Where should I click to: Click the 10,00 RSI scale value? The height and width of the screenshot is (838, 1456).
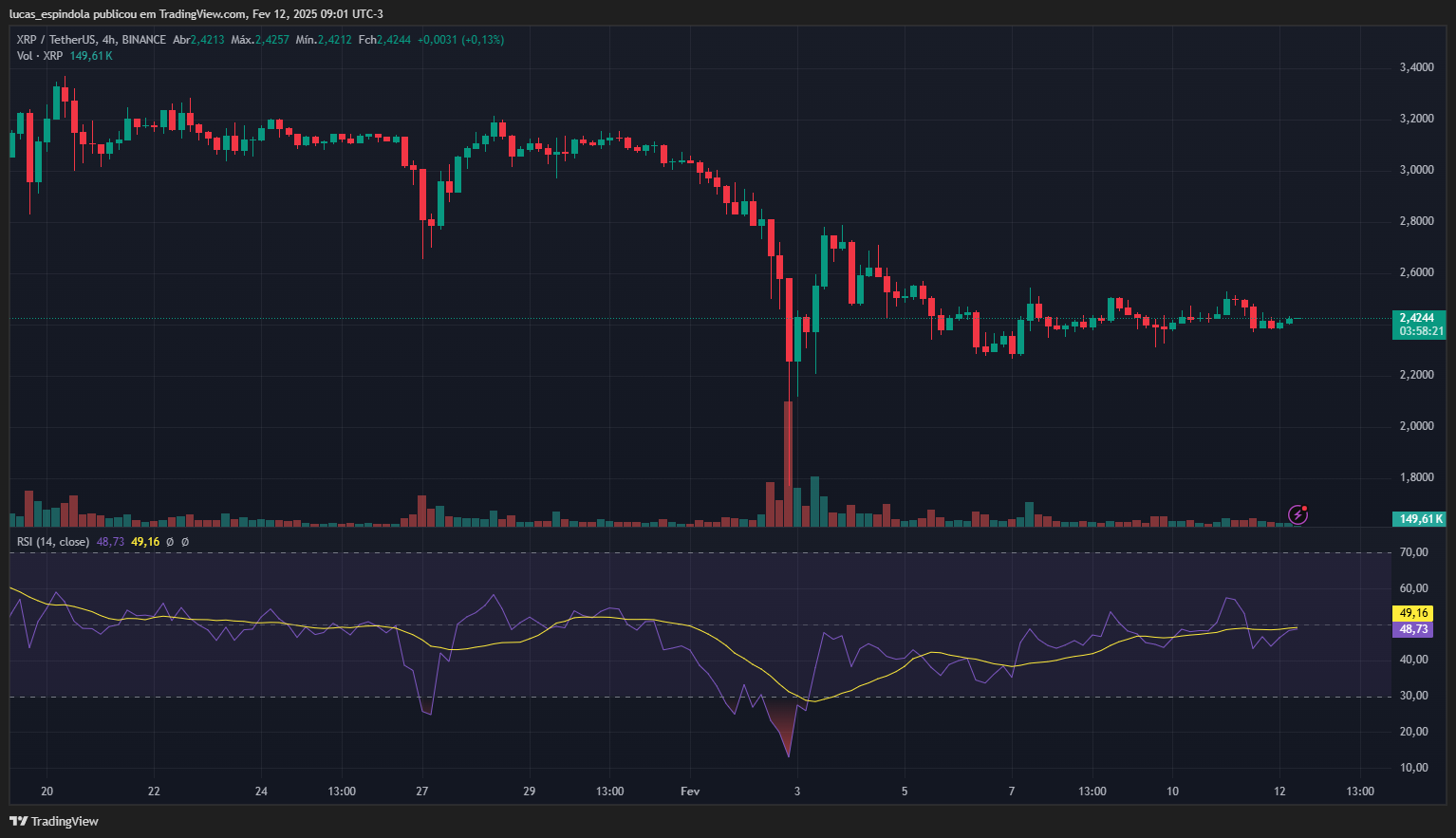point(1413,768)
